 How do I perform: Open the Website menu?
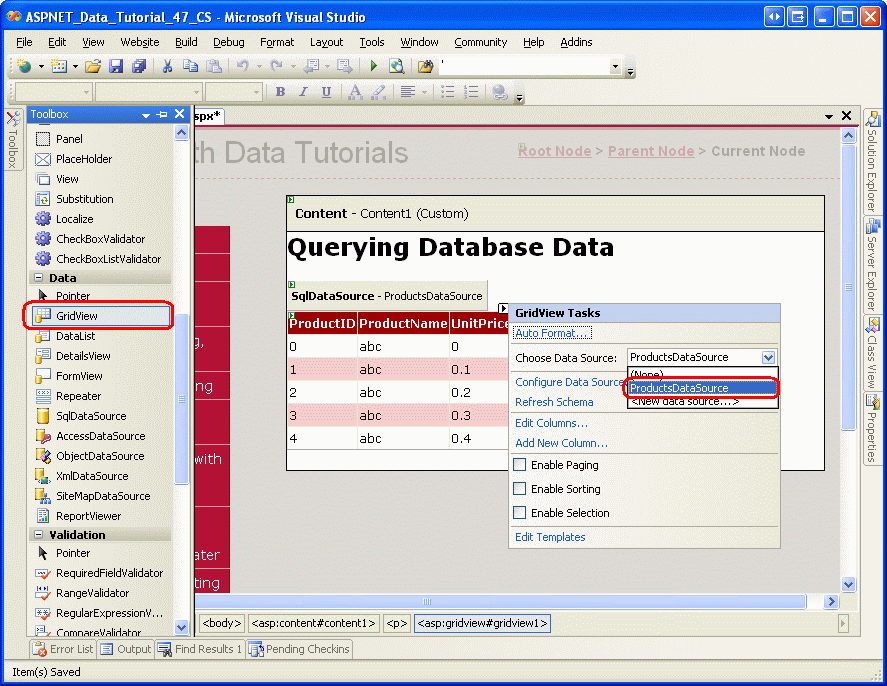(x=140, y=42)
